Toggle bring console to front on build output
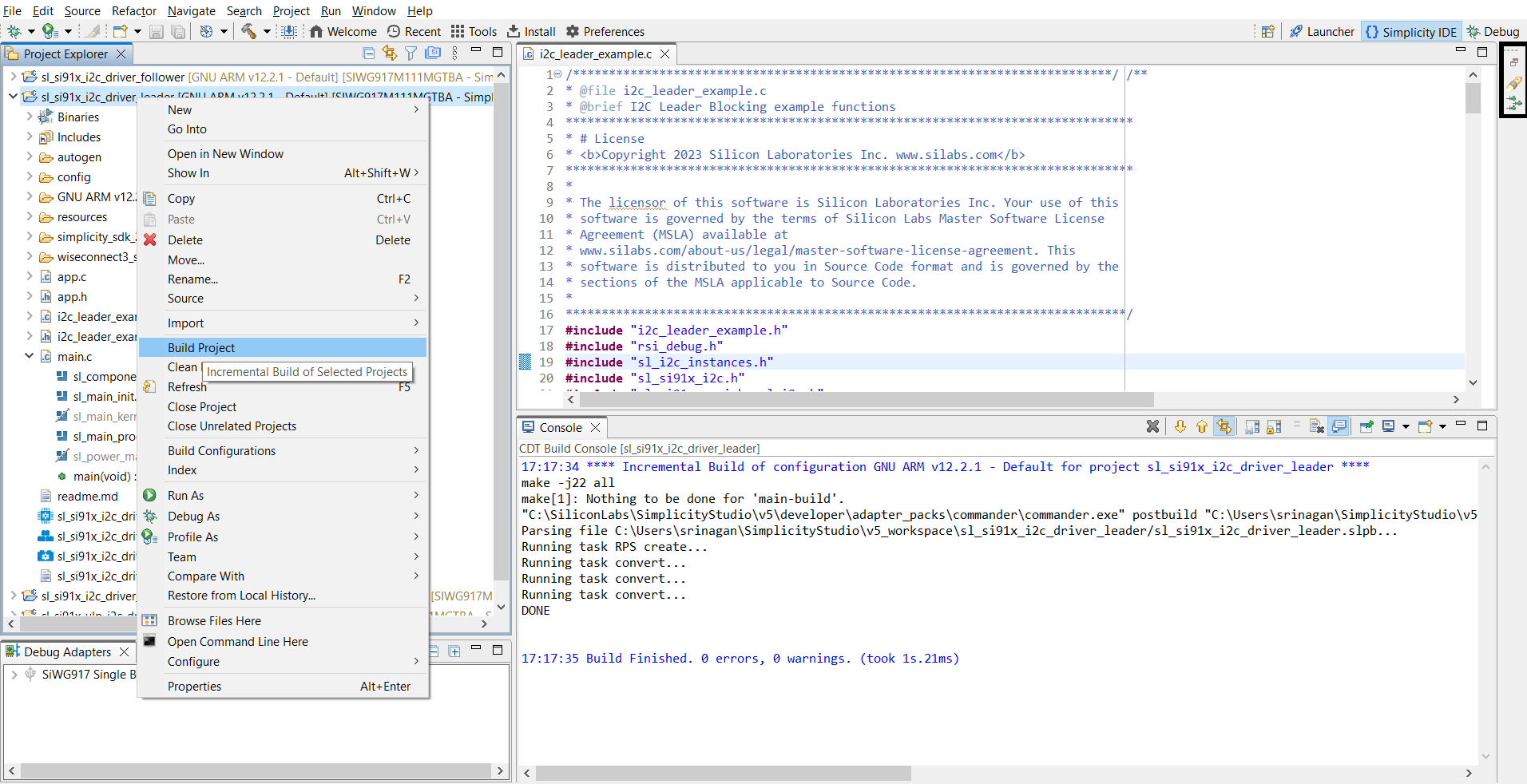1527x784 pixels. 1339,426
